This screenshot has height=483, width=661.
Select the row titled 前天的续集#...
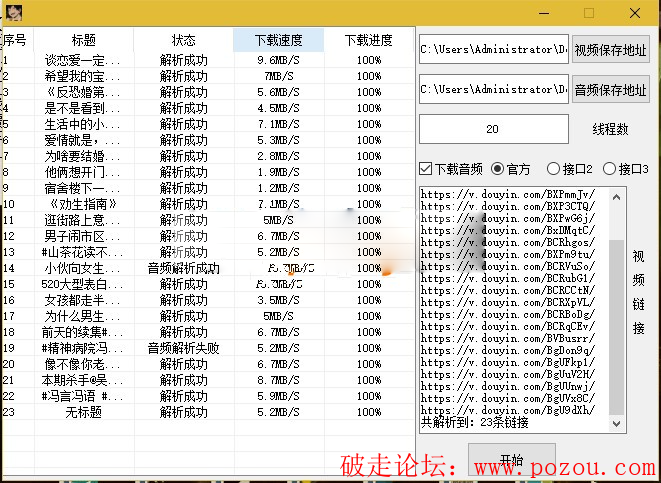(209, 333)
